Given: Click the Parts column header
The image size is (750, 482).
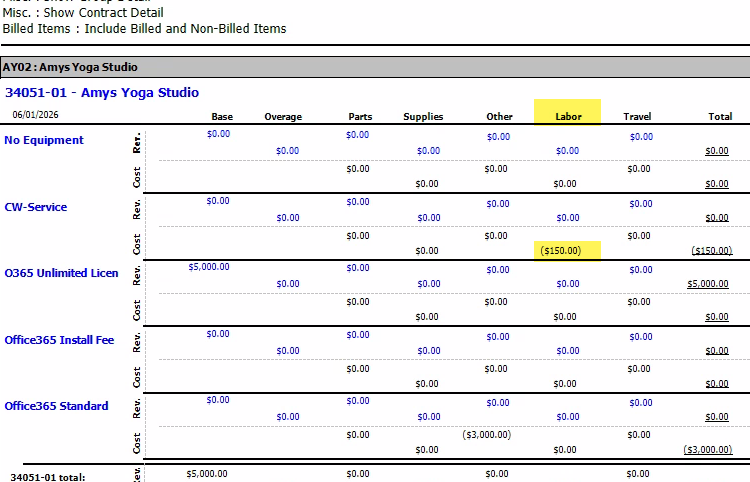Looking at the screenshot, I should (x=360, y=117).
